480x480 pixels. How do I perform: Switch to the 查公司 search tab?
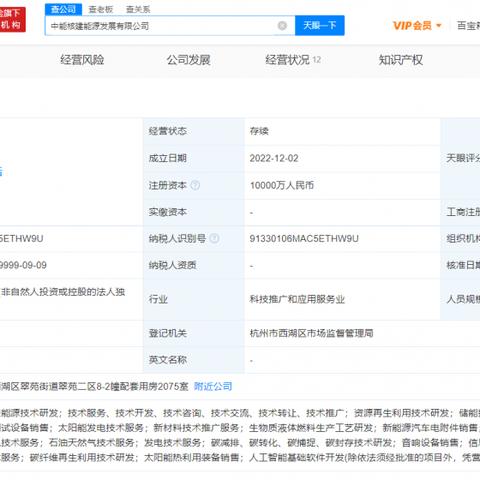[x=63, y=9]
